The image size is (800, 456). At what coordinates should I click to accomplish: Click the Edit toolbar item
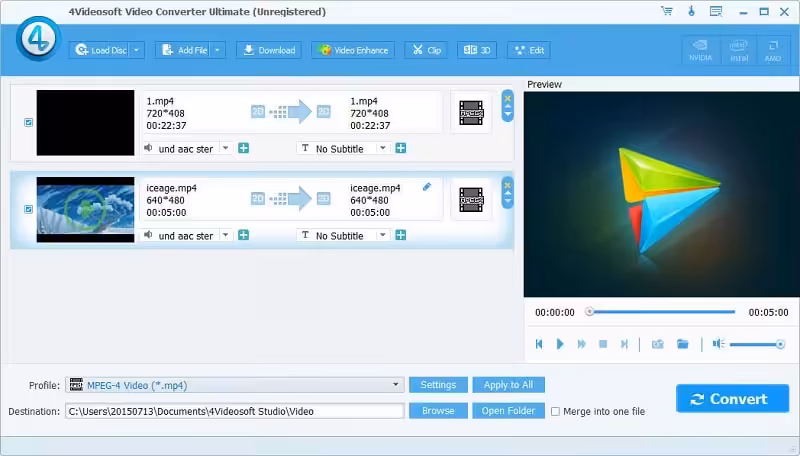coord(529,50)
